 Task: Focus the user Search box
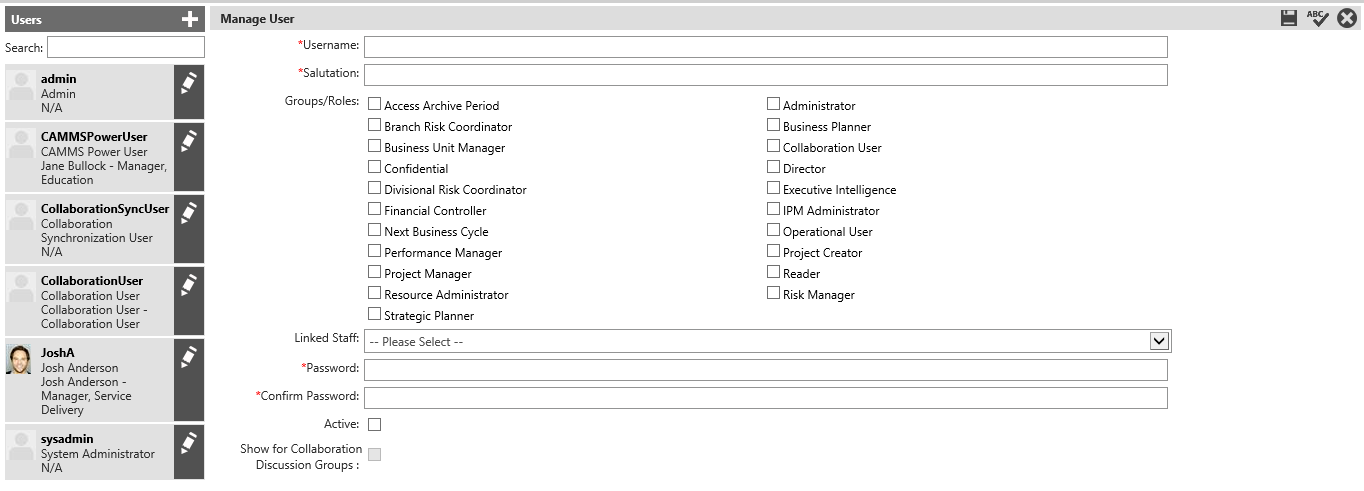[x=126, y=47]
